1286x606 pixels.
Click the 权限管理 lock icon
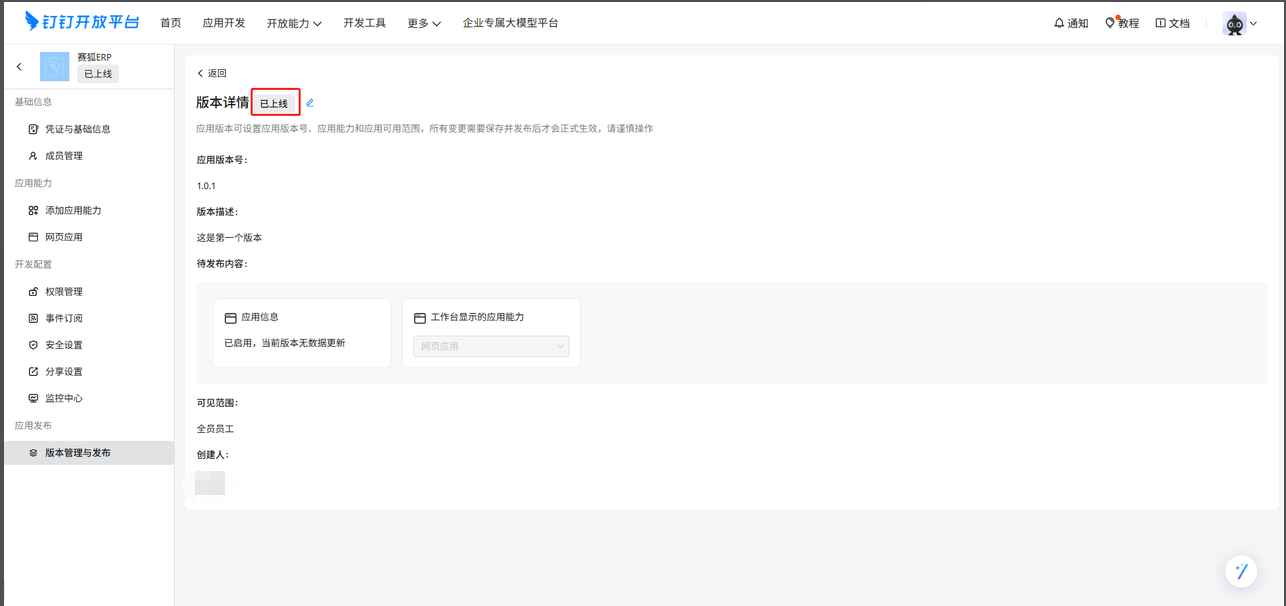(x=33, y=292)
